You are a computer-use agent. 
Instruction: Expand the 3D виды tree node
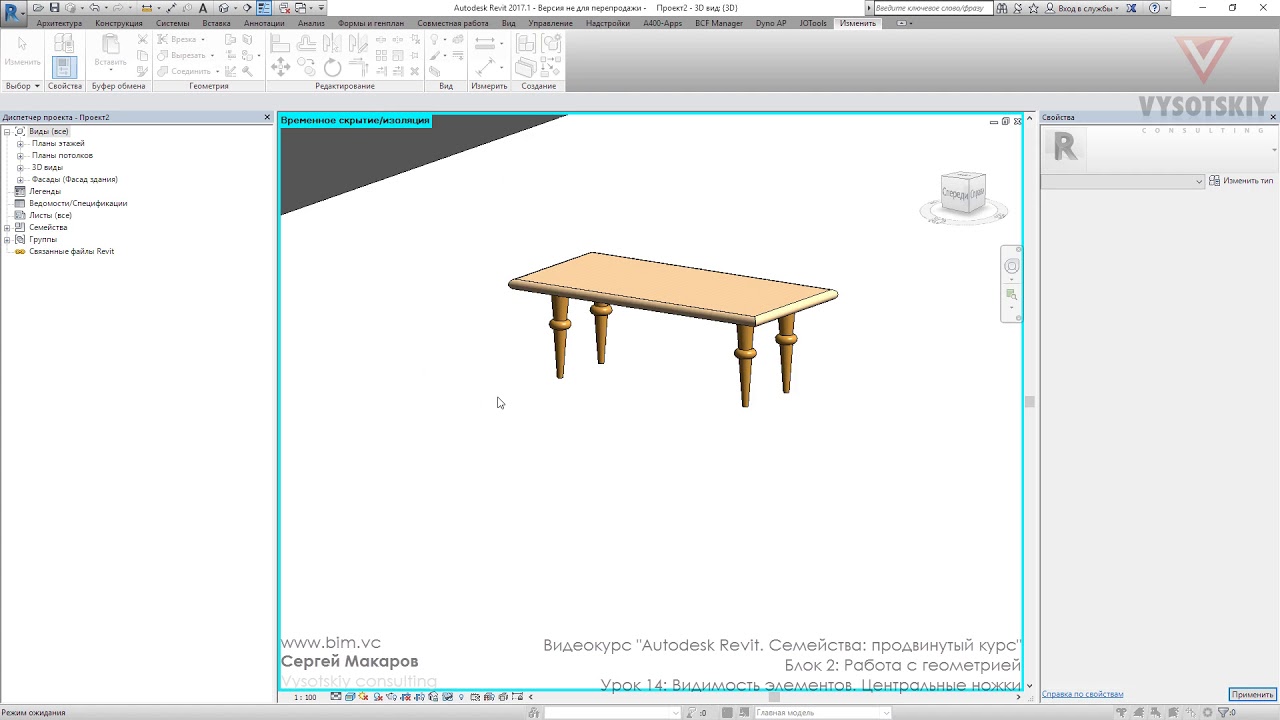click(20, 168)
